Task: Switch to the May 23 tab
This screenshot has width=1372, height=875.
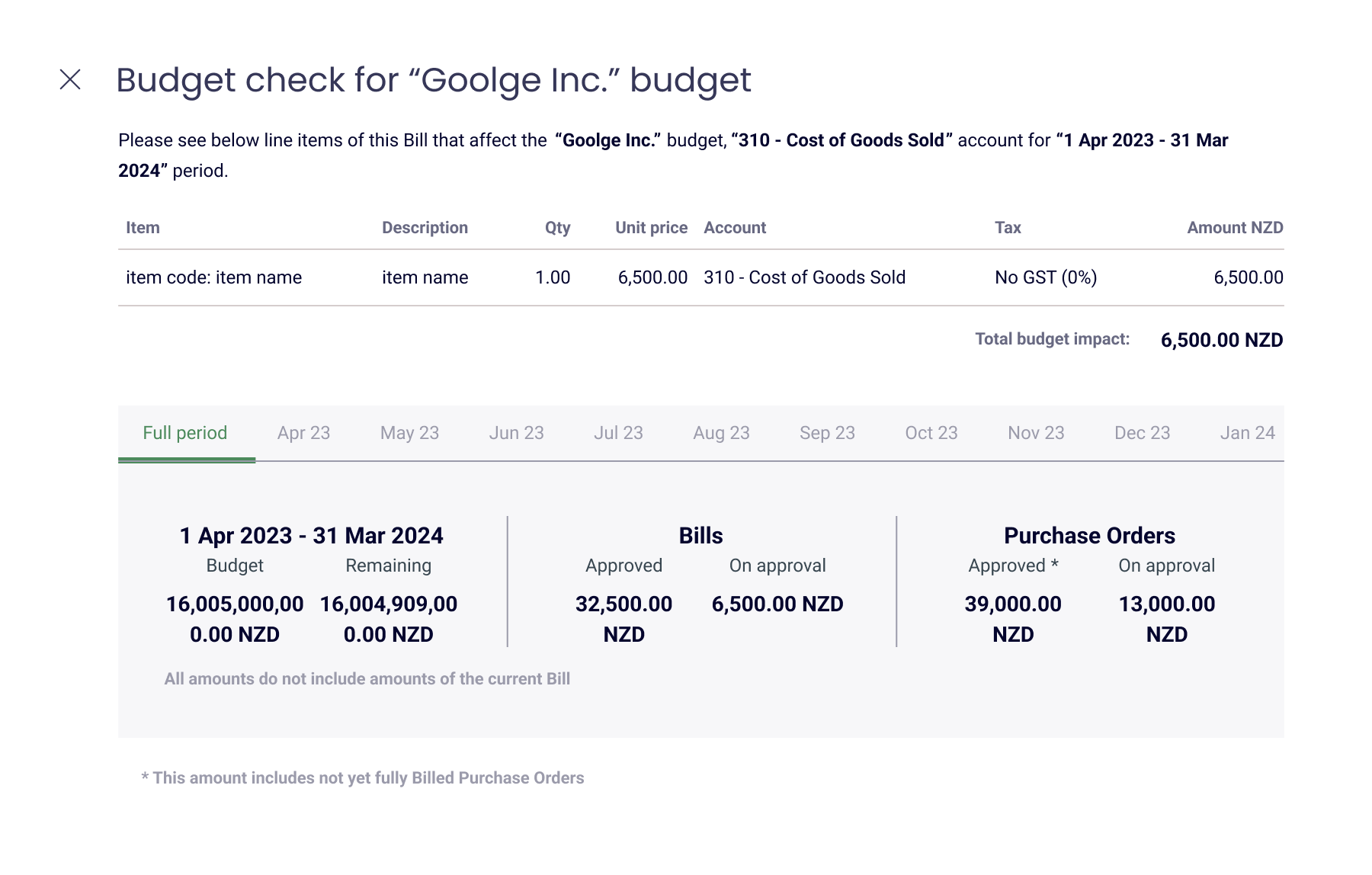Action: [x=409, y=433]
